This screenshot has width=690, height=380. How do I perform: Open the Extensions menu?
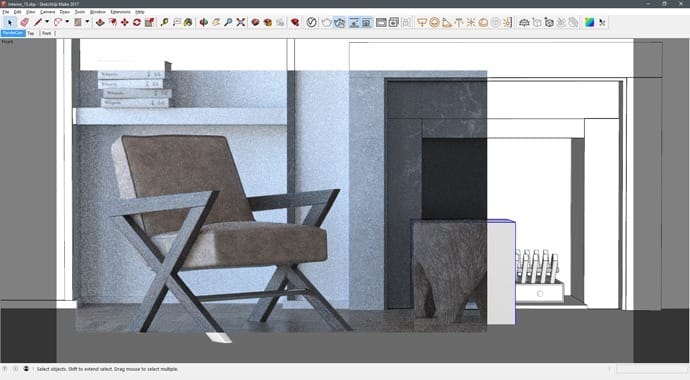(x=120, y=12)
